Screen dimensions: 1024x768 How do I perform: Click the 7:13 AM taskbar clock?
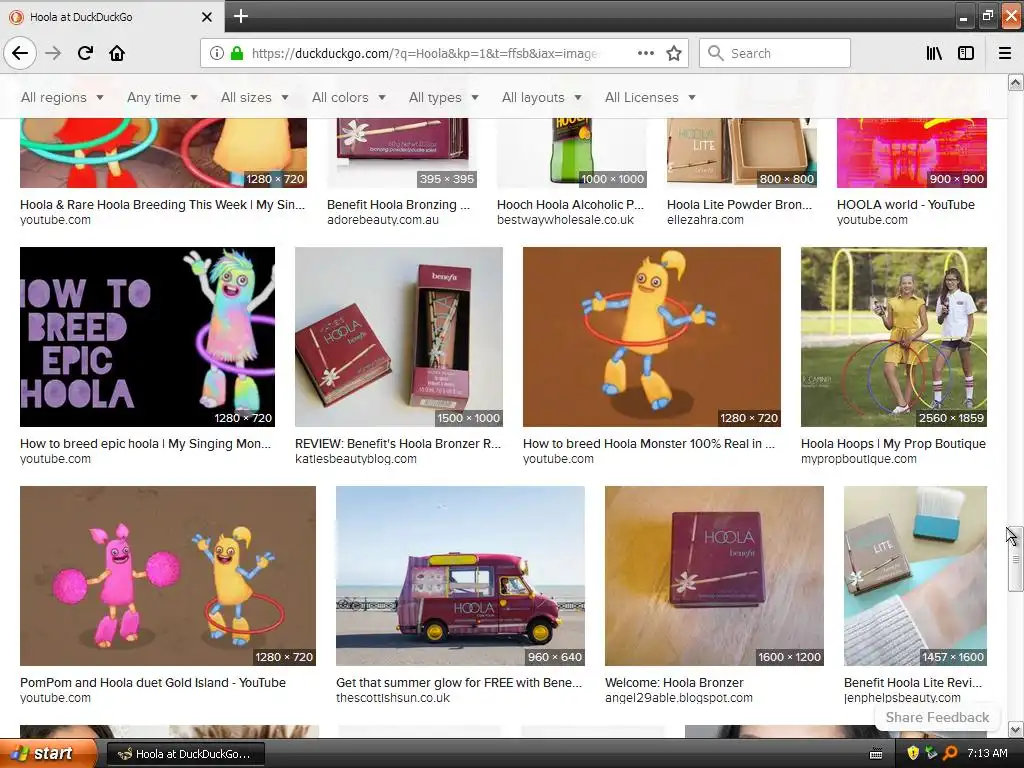pos(987,753)
